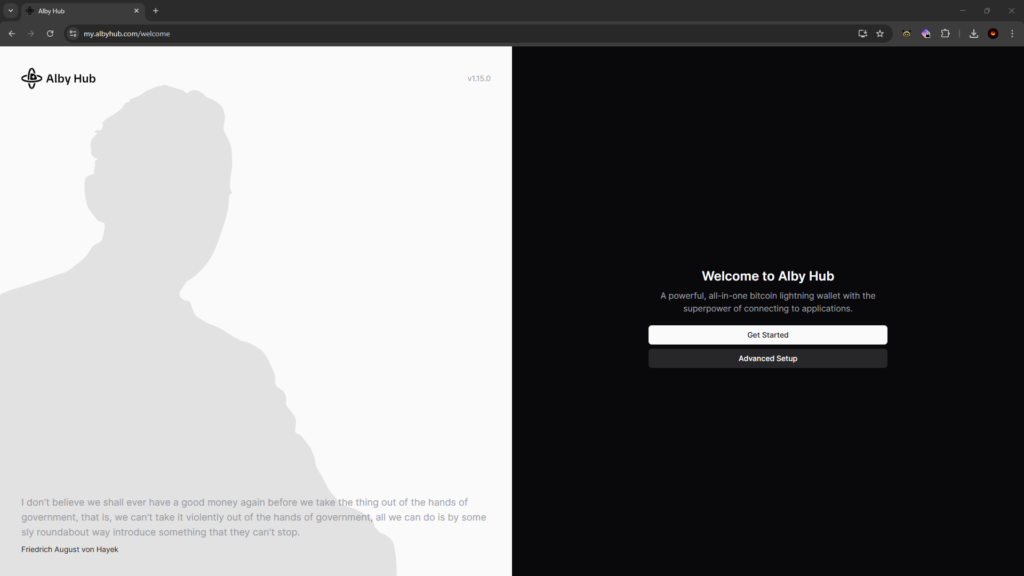Open the Advanced Setup option
Screen dimensions: 1024x576
767,358
